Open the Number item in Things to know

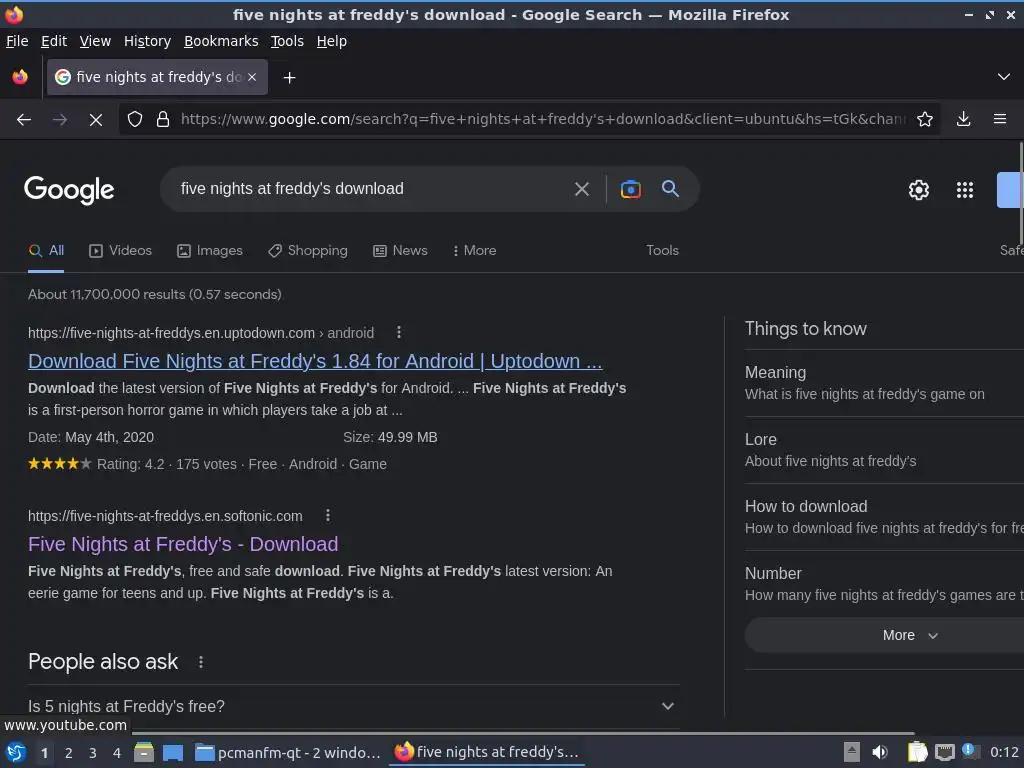(x=884, y=584)
